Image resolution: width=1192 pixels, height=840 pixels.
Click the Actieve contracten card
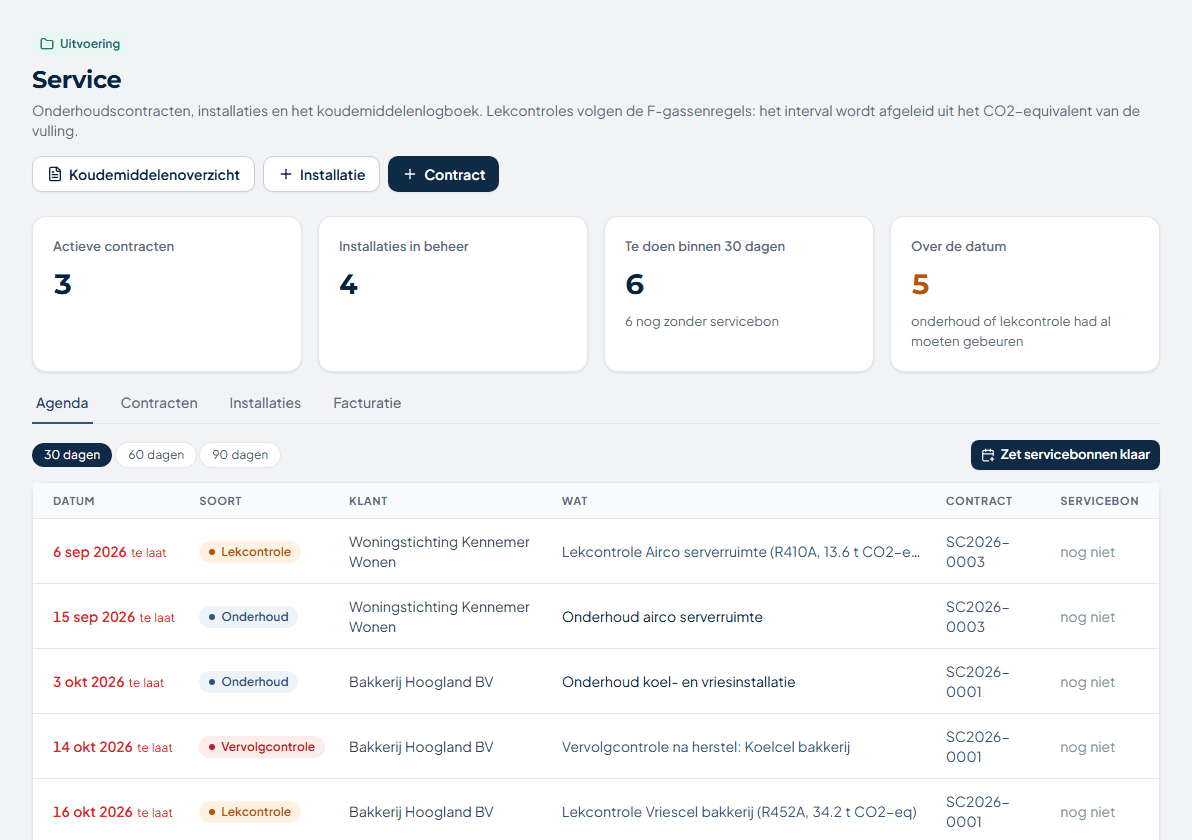tap(167, 294)
